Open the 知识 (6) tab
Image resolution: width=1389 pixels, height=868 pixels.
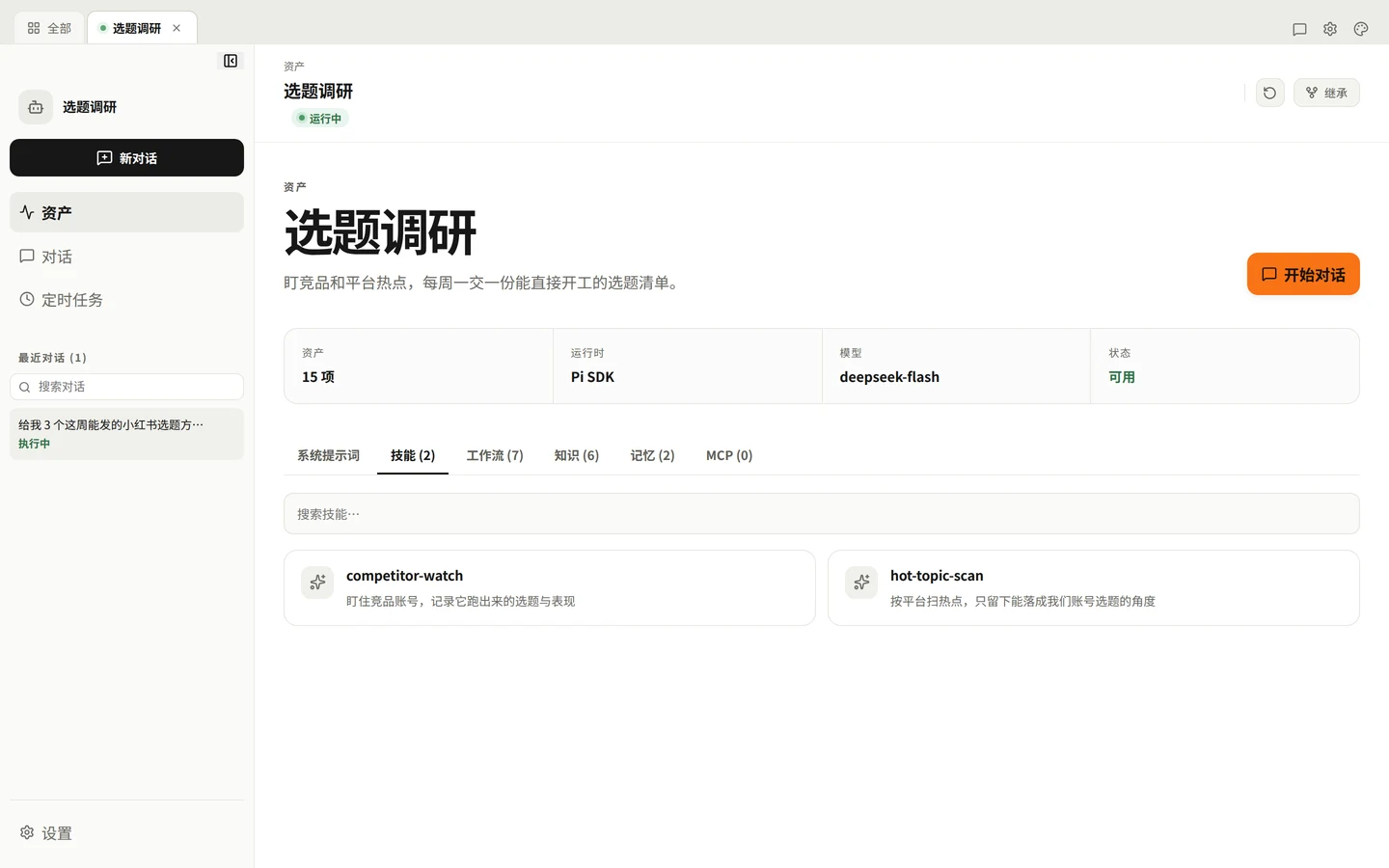coord(577,455)
